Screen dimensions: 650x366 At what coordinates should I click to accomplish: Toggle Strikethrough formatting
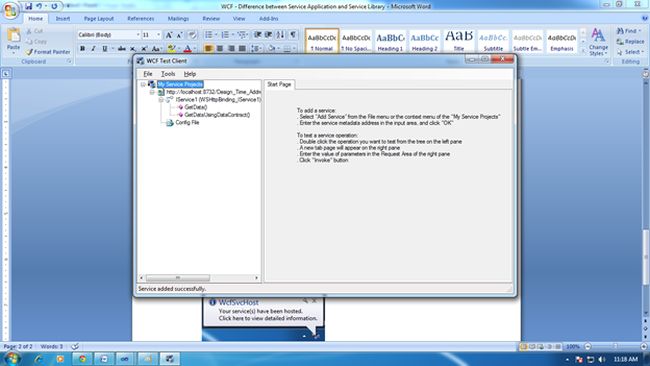pos(121,48)
